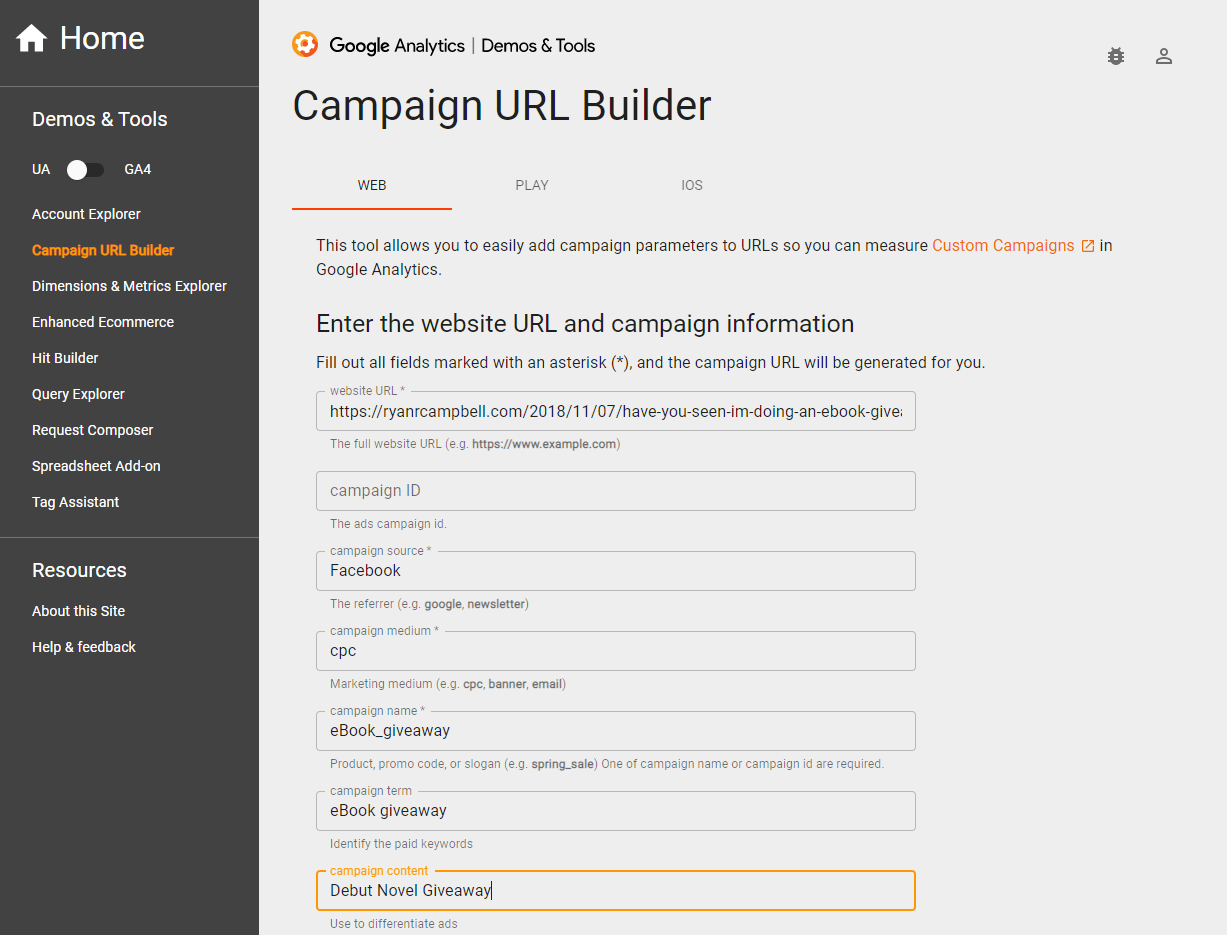Click 'Identify the paid keywords' helper text

(401, 844)
